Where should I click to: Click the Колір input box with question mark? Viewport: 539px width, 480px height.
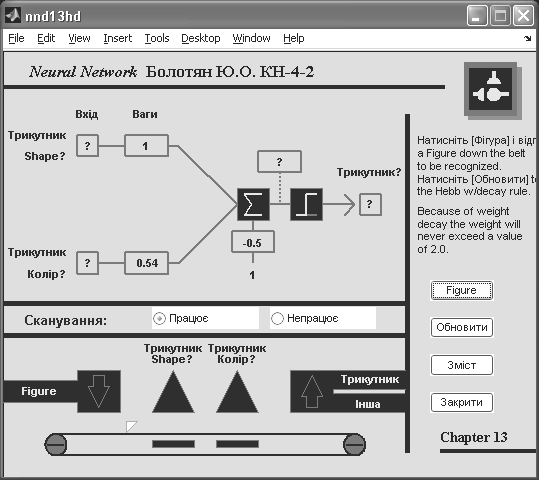tap(87, 263)
